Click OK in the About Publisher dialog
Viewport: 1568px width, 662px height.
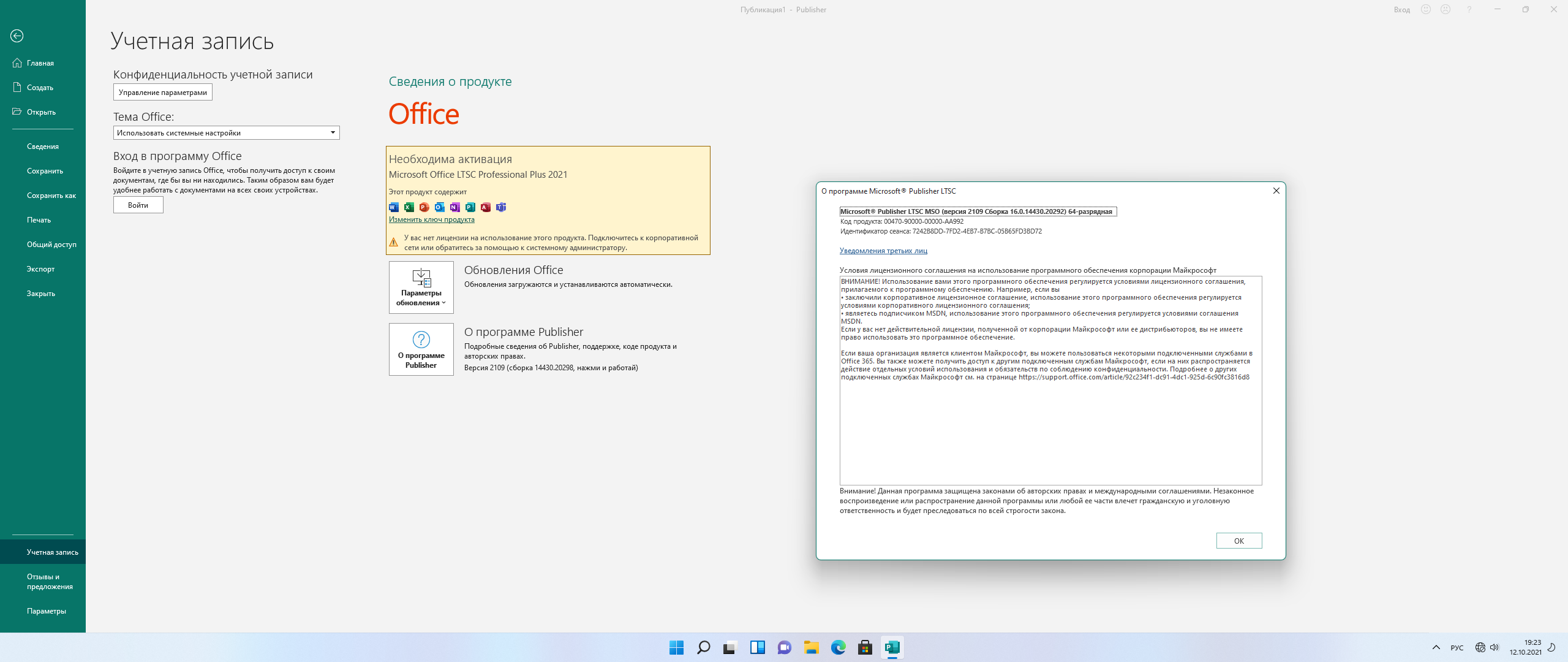coord(1239,541)
